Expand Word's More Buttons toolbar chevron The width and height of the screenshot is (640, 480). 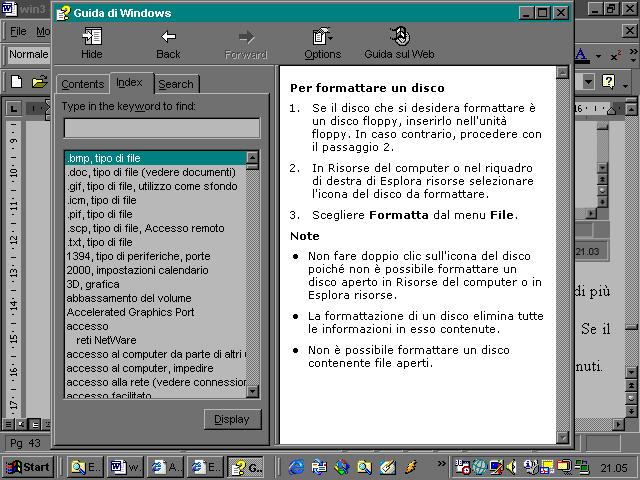633,55
